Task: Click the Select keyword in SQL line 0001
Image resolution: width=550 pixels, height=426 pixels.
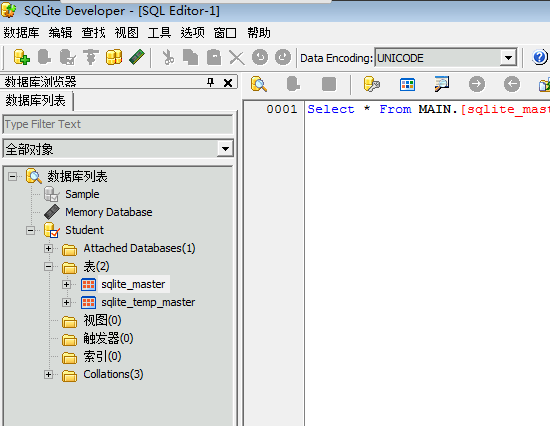Action: click(331, 109)
